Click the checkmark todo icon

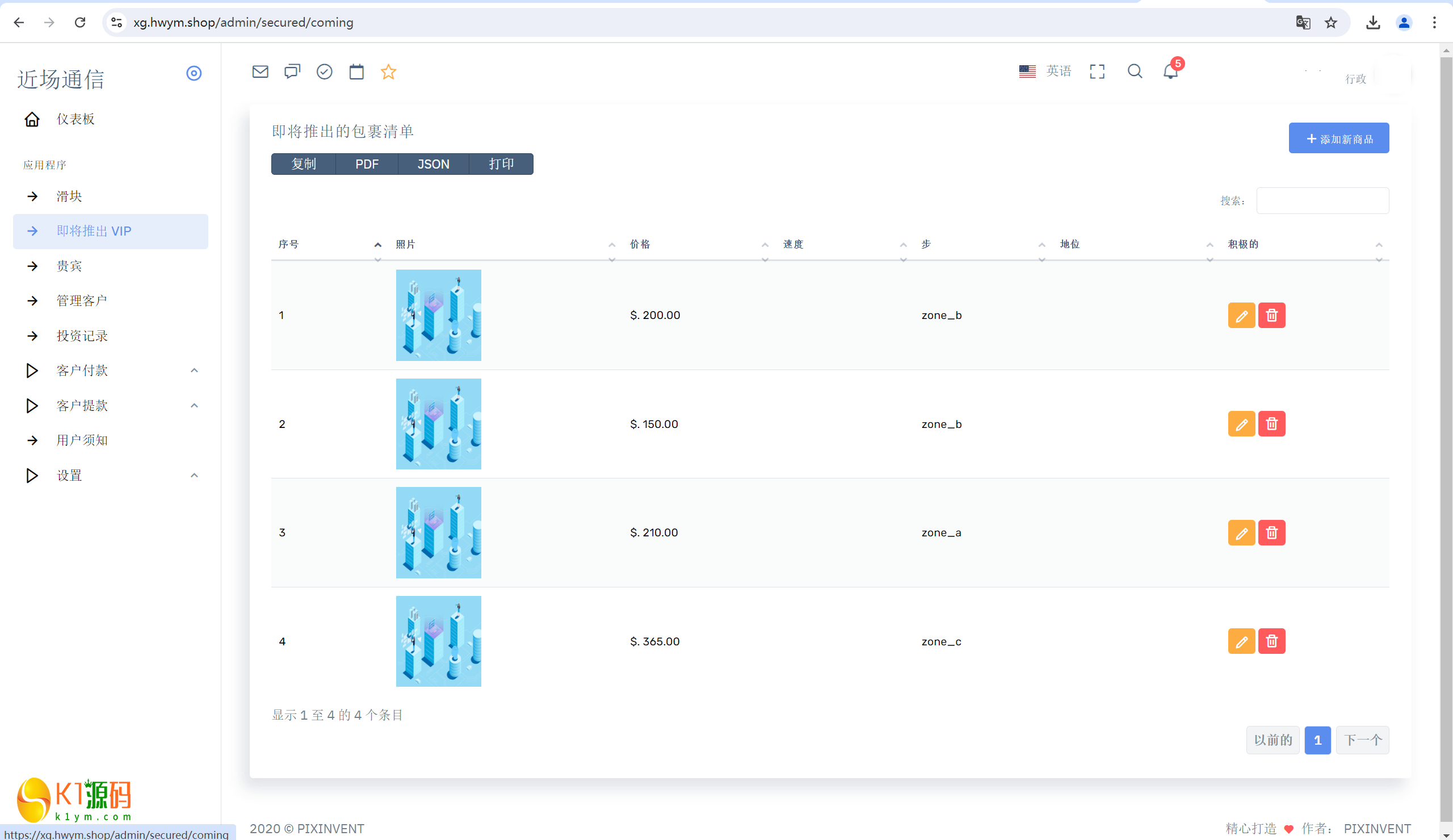point(324,72)
